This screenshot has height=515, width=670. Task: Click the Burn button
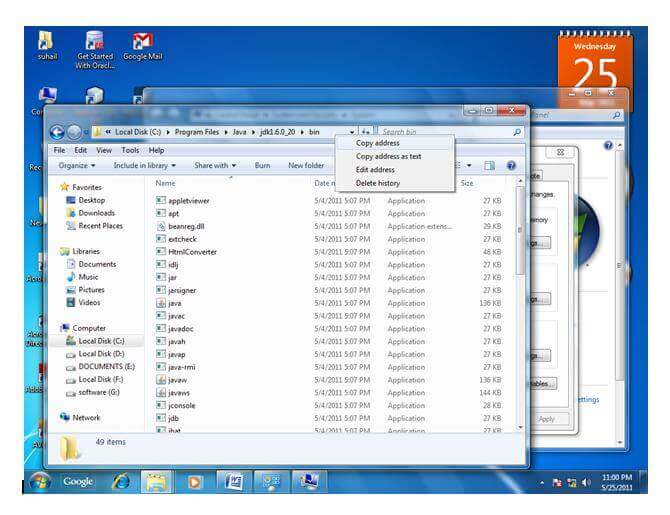262,165
